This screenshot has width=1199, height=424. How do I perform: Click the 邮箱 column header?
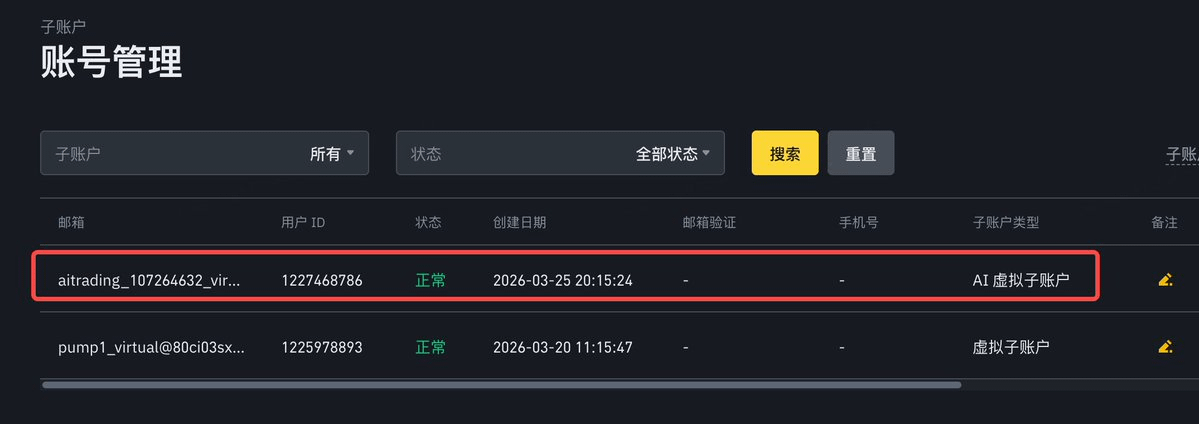(72, 222)
